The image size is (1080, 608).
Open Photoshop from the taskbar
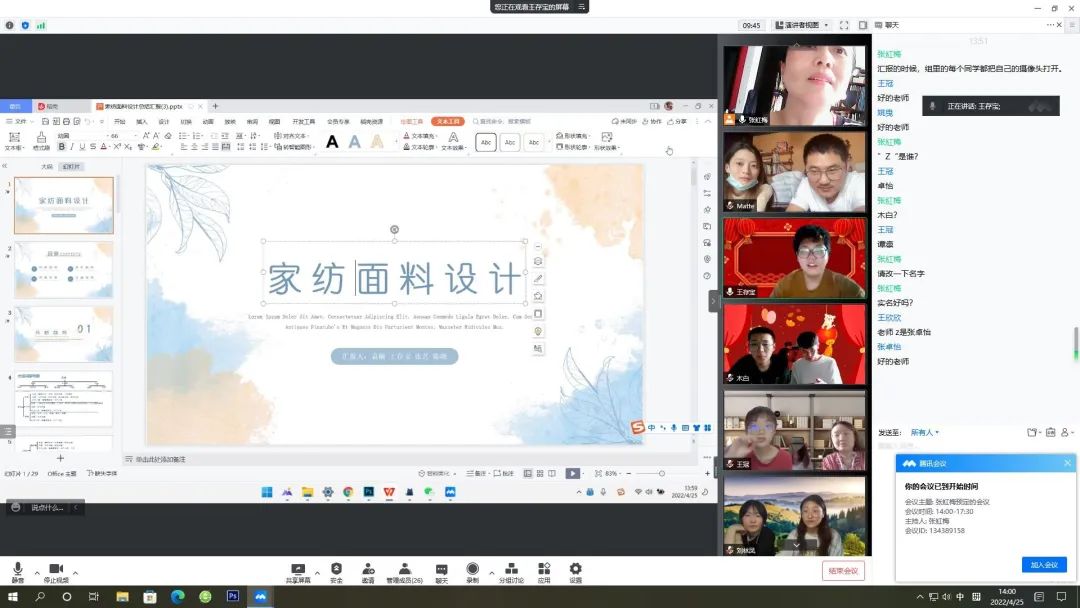pos(233,596)
